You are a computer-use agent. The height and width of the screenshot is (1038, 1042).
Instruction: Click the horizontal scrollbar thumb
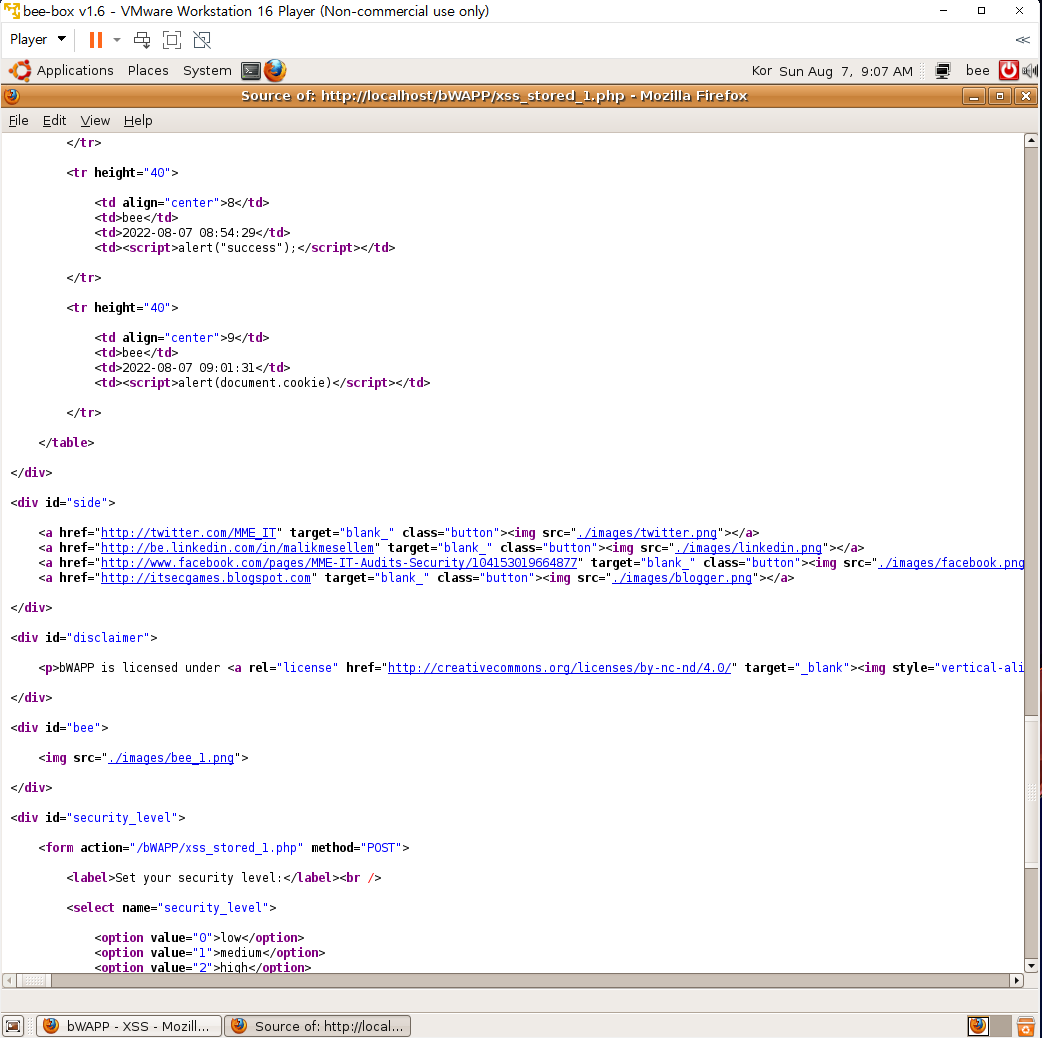[x=33, y=980]
